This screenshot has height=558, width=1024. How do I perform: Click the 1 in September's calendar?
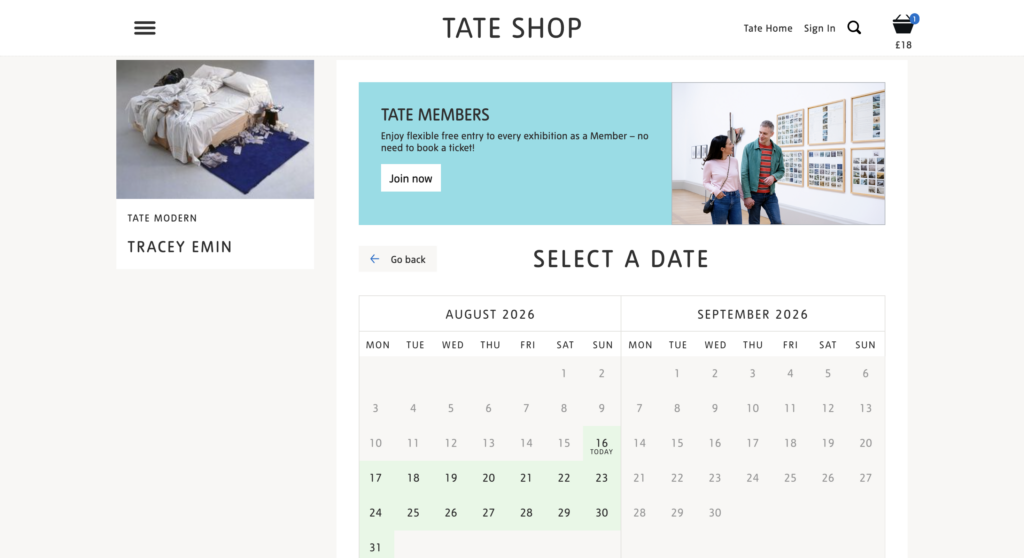coord(677,374)
